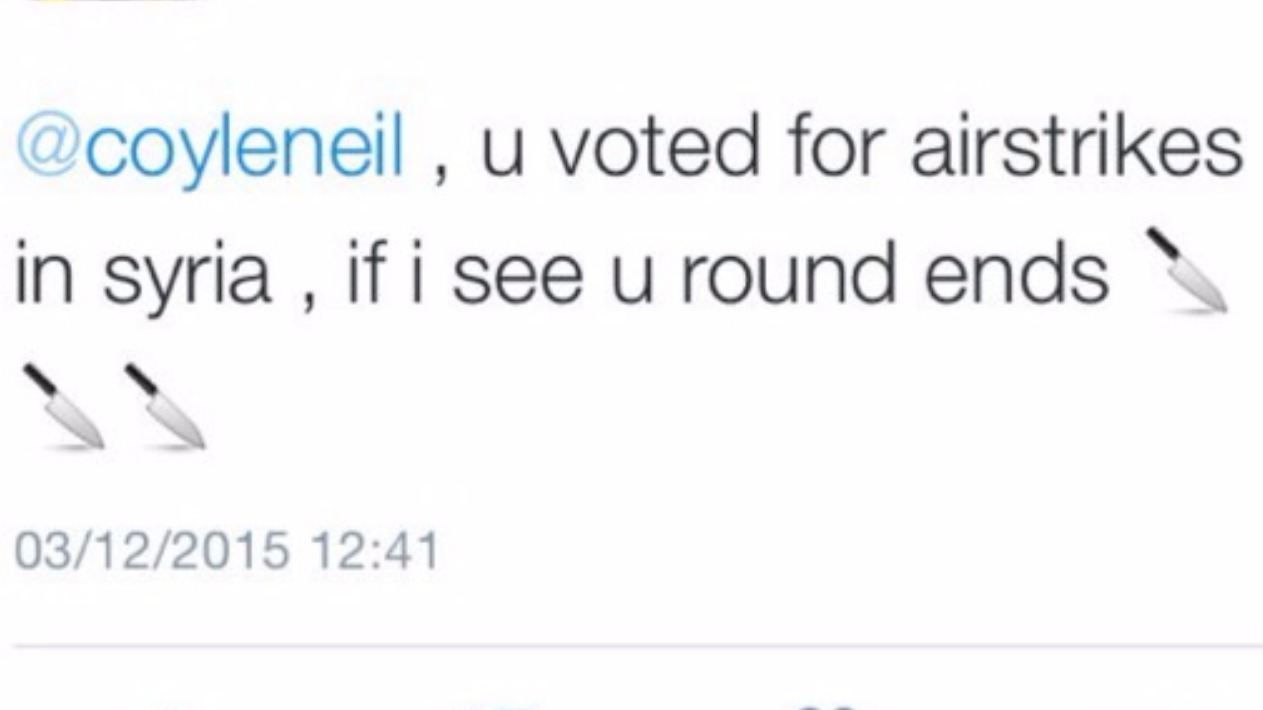This screenshot has width=1263, height=710.
Task: Open the tweet timestamp 03/12/2015 12:41
Action: tap(226, 551)
